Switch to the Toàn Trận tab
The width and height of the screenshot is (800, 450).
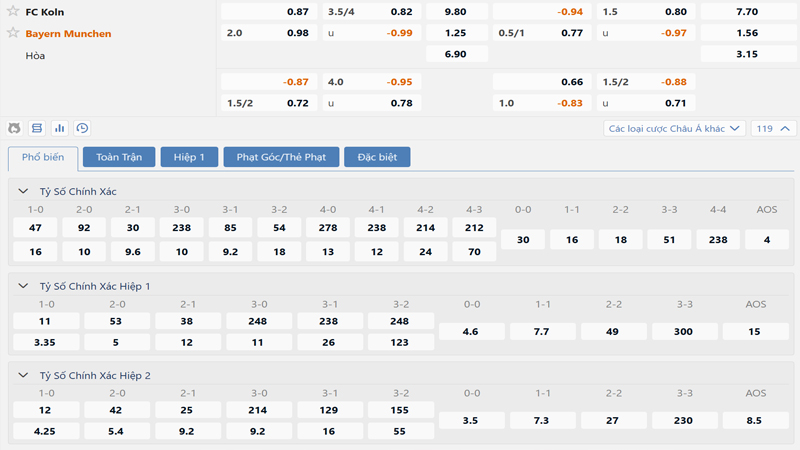click(119, 157)
